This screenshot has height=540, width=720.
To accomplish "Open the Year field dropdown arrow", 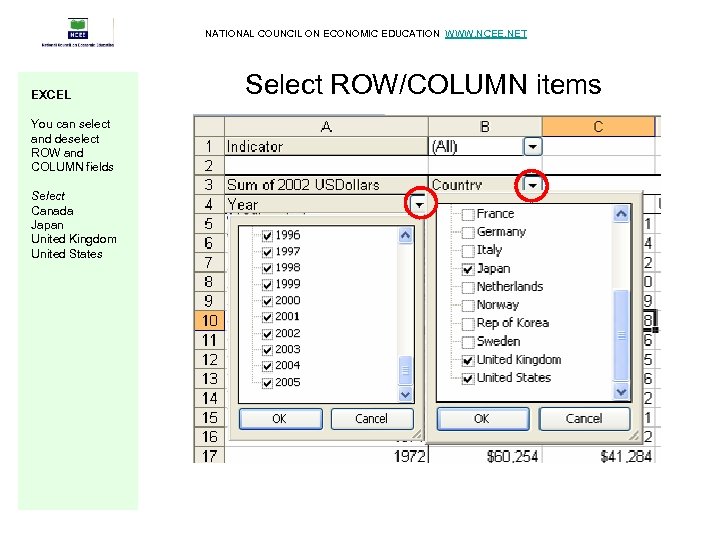I will 419,205.
